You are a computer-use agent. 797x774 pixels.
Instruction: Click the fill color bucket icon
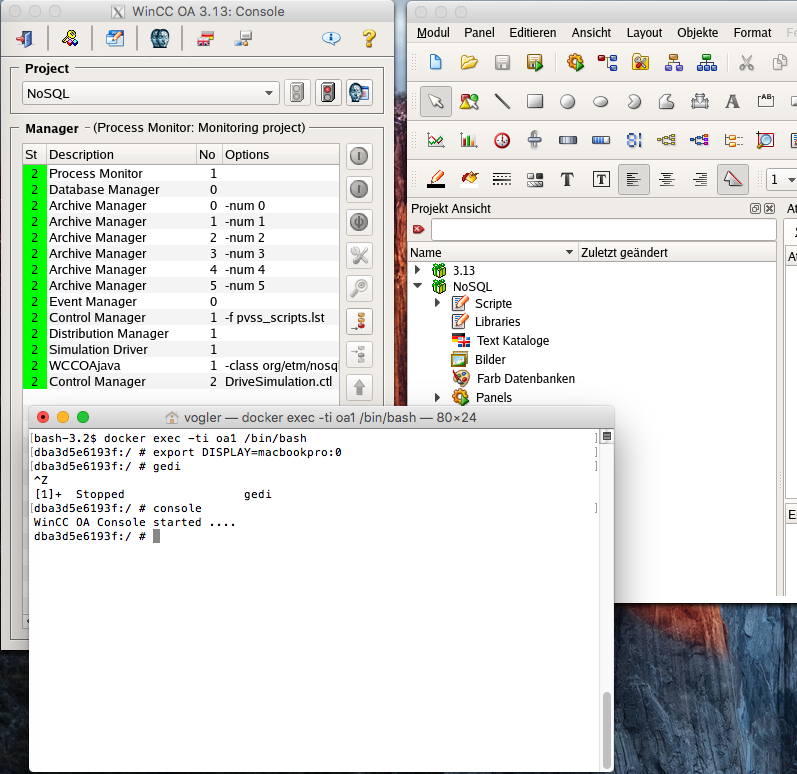coord(470,178)
